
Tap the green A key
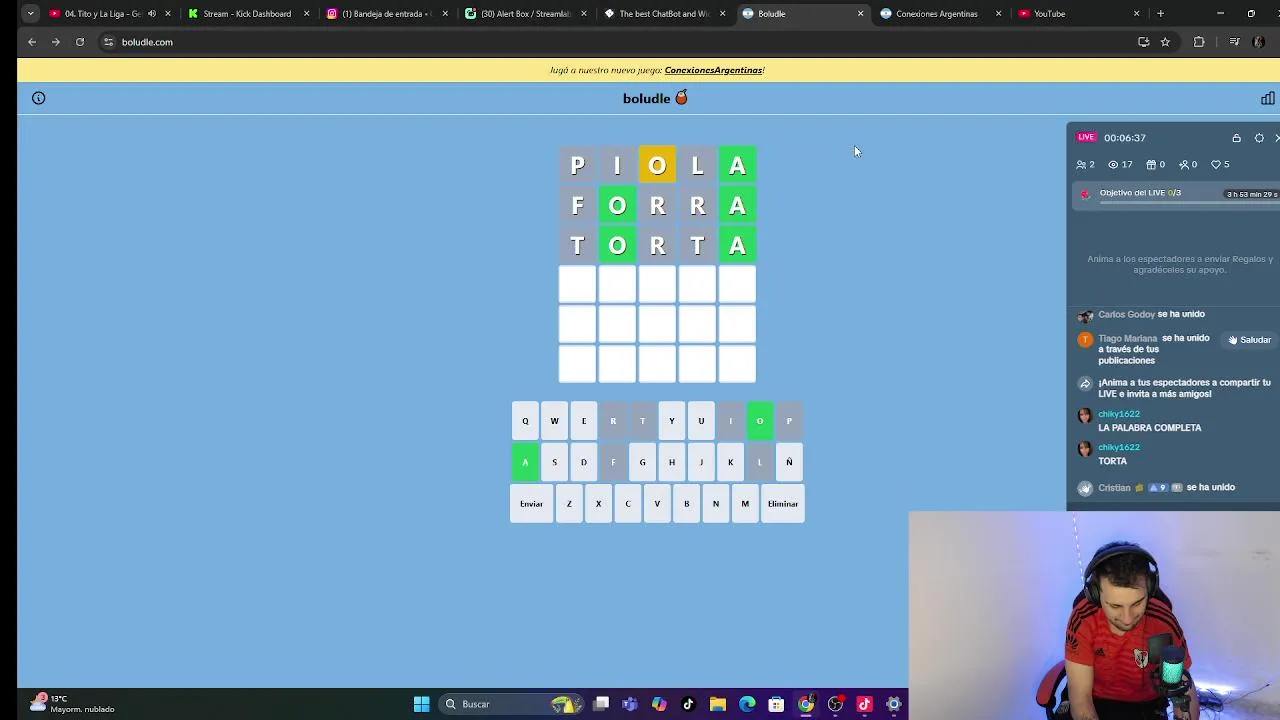coord(525,462)
